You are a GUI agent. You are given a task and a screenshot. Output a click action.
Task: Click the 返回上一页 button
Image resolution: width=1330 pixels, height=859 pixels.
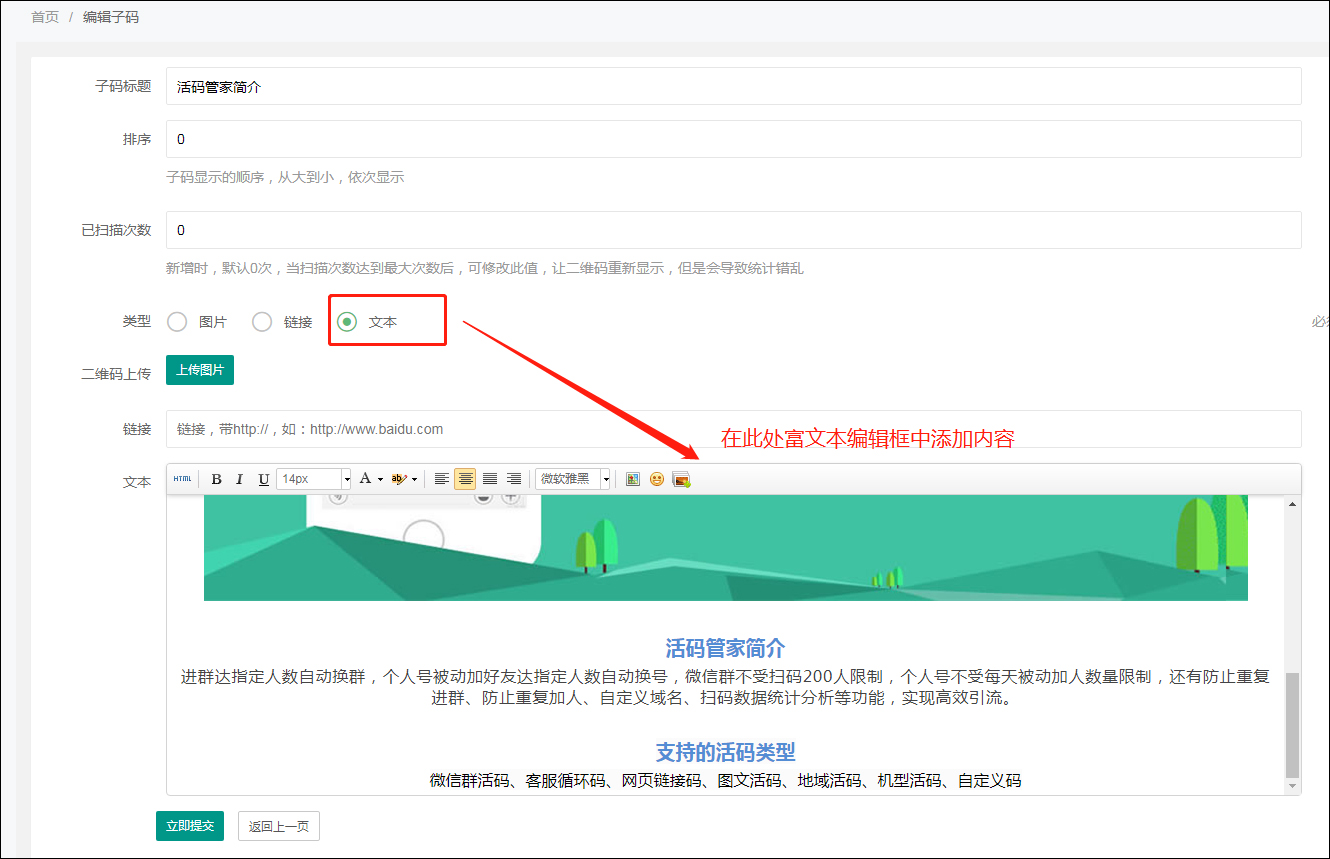tap(278, 826)
